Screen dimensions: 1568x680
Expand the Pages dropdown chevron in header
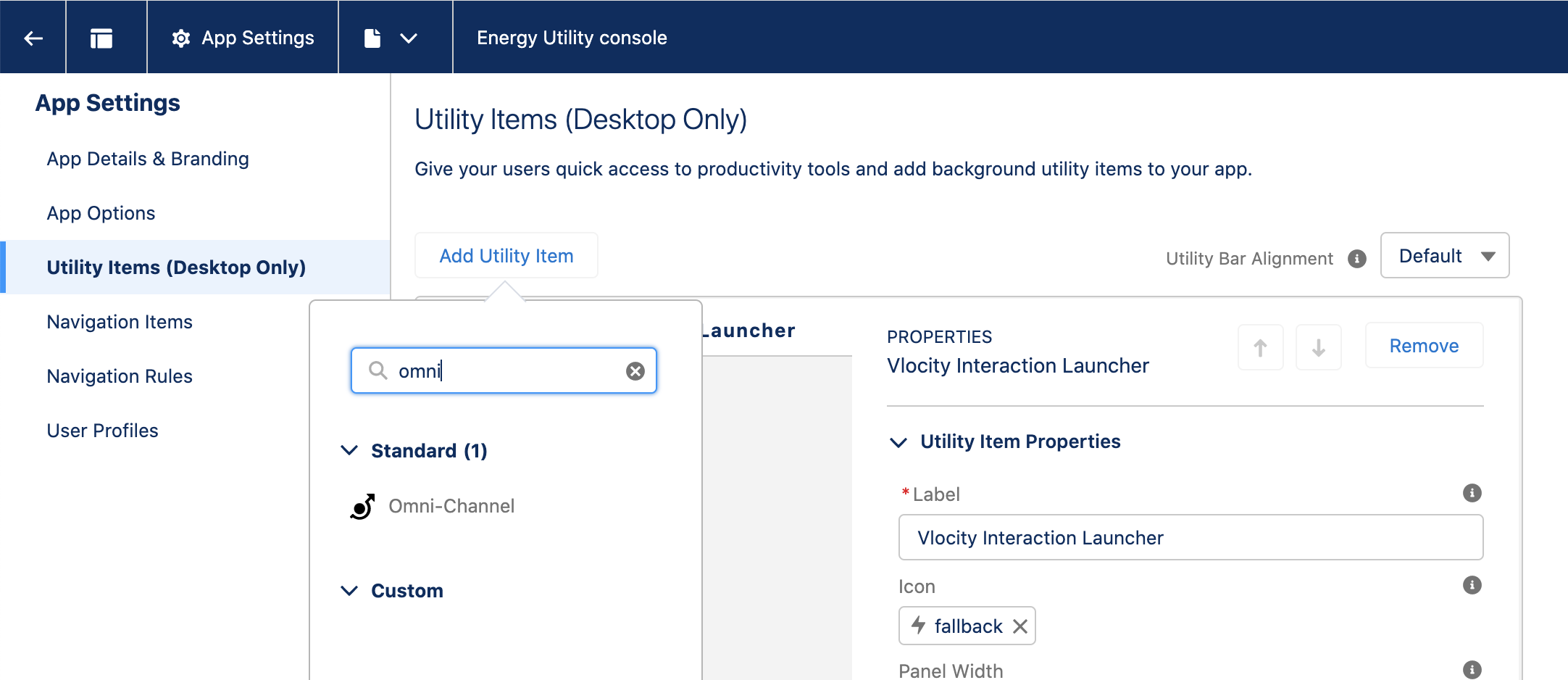[x=409, y=38]
